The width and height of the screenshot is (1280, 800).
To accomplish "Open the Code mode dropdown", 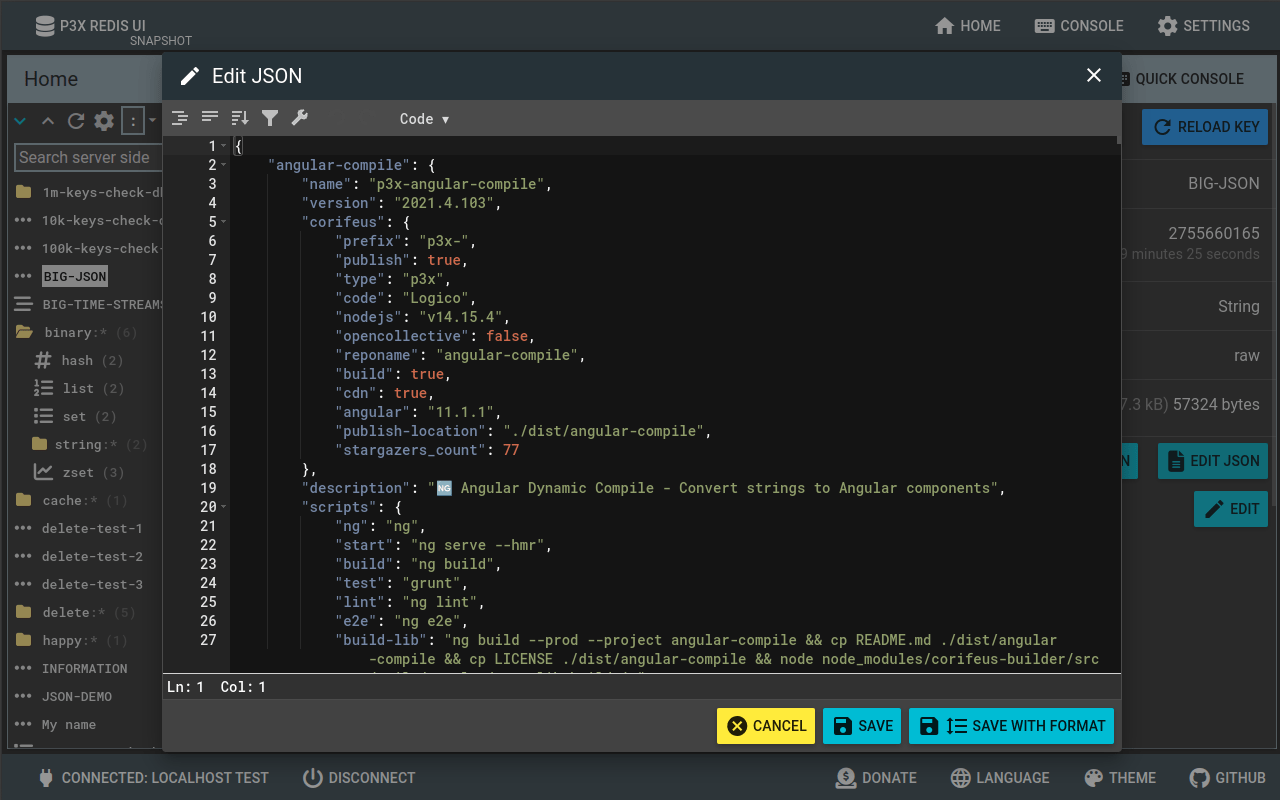I will (x=424, y=118).
